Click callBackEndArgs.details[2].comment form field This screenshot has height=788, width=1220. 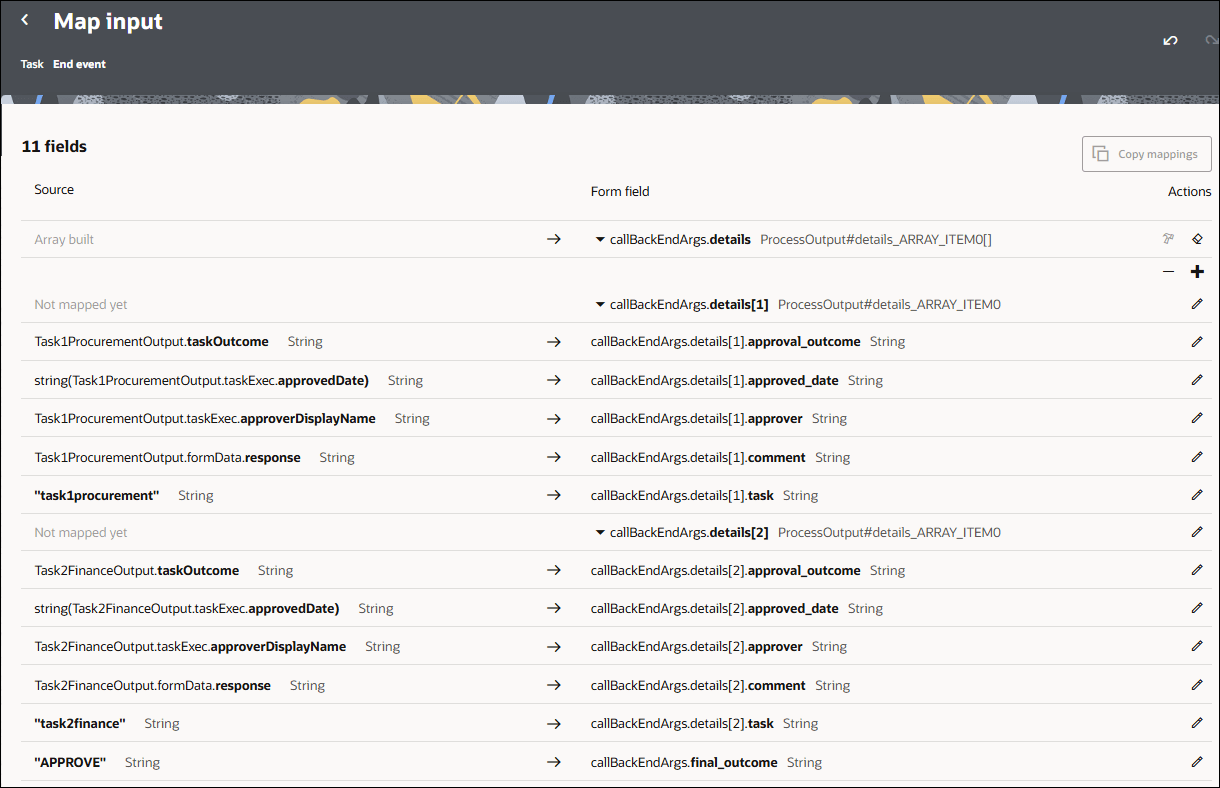pos(698,685)
